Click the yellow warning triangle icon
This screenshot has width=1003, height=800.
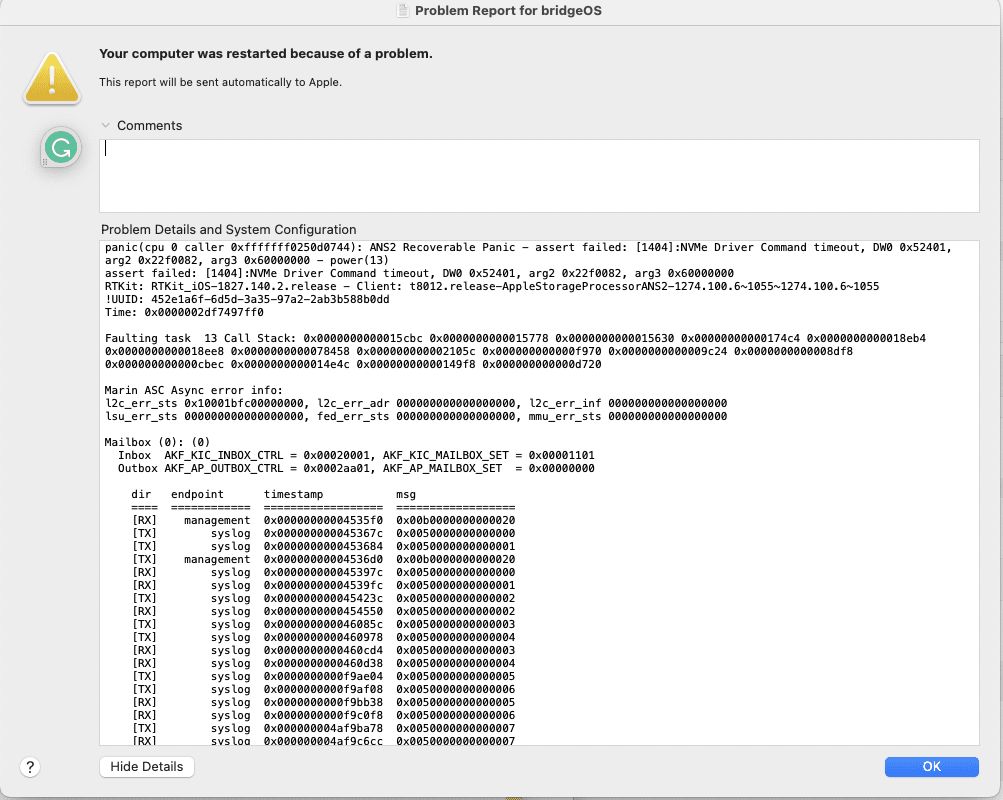pos(52,78)
